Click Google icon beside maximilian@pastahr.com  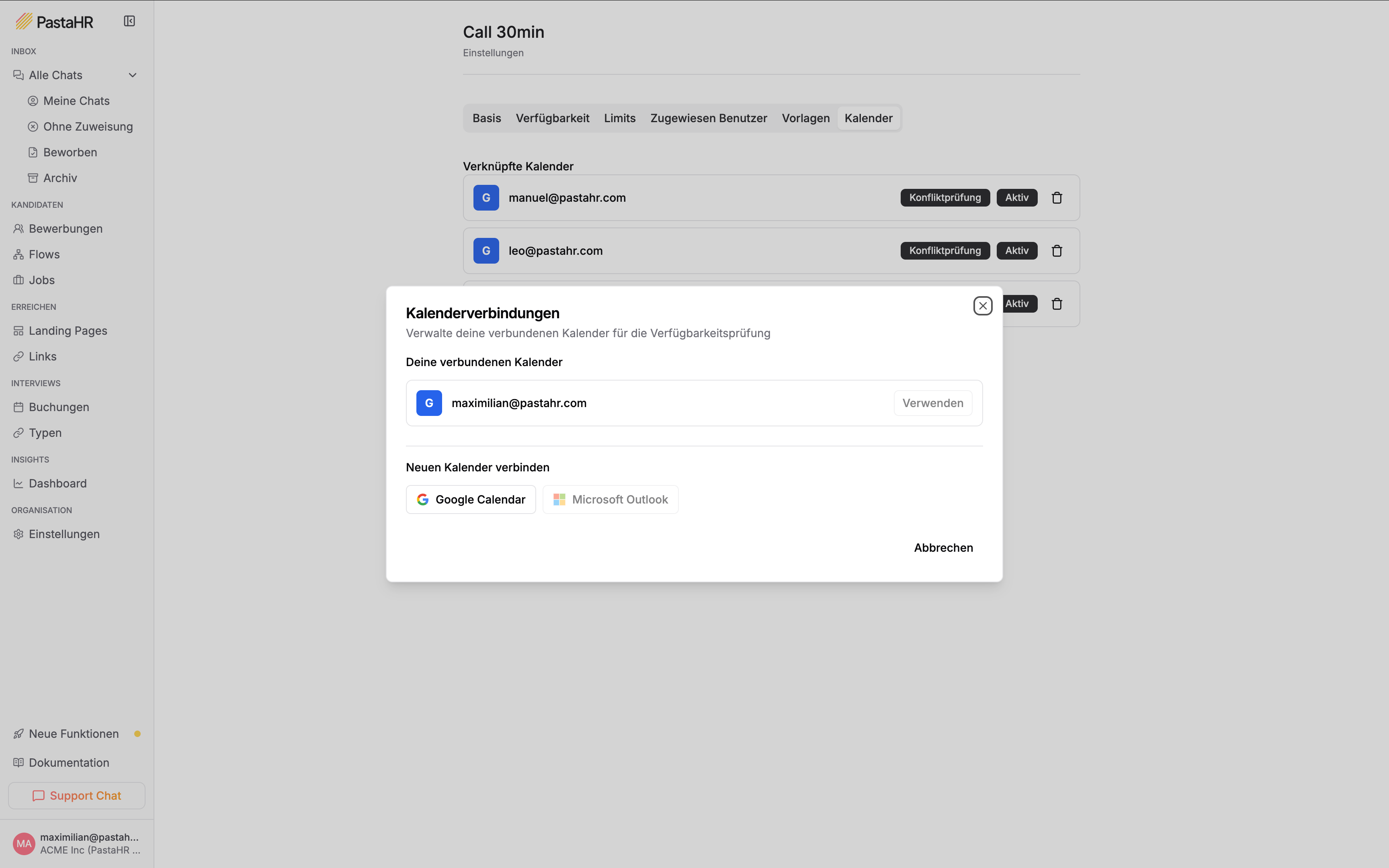point(429,403)
